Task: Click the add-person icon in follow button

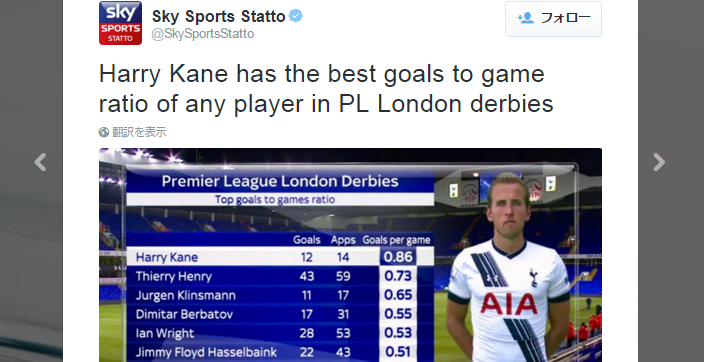Action: [525, 18]
